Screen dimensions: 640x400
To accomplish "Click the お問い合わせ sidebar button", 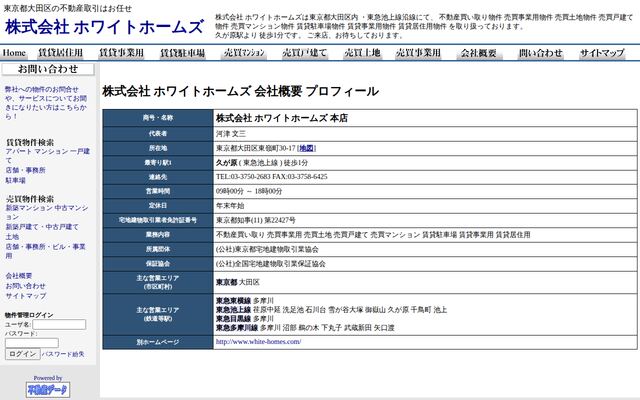I will point(48,69).
